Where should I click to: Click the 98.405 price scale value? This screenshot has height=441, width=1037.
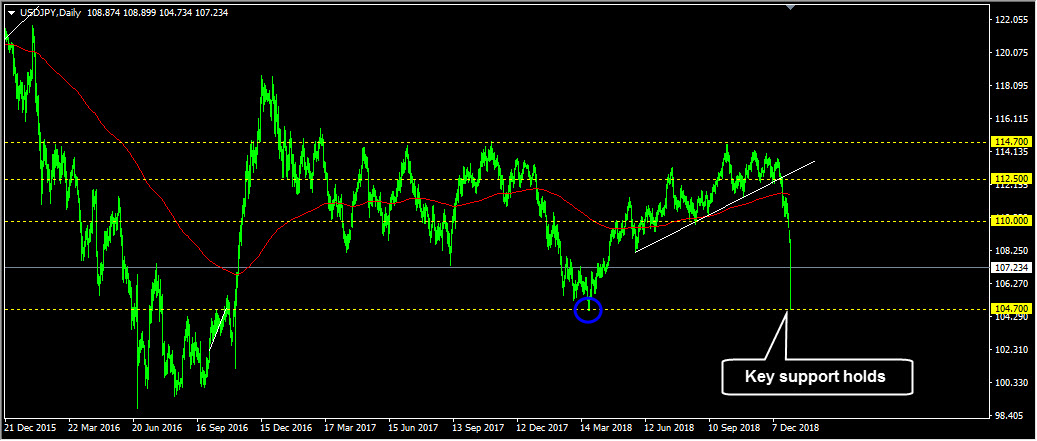pos(1011,416)
